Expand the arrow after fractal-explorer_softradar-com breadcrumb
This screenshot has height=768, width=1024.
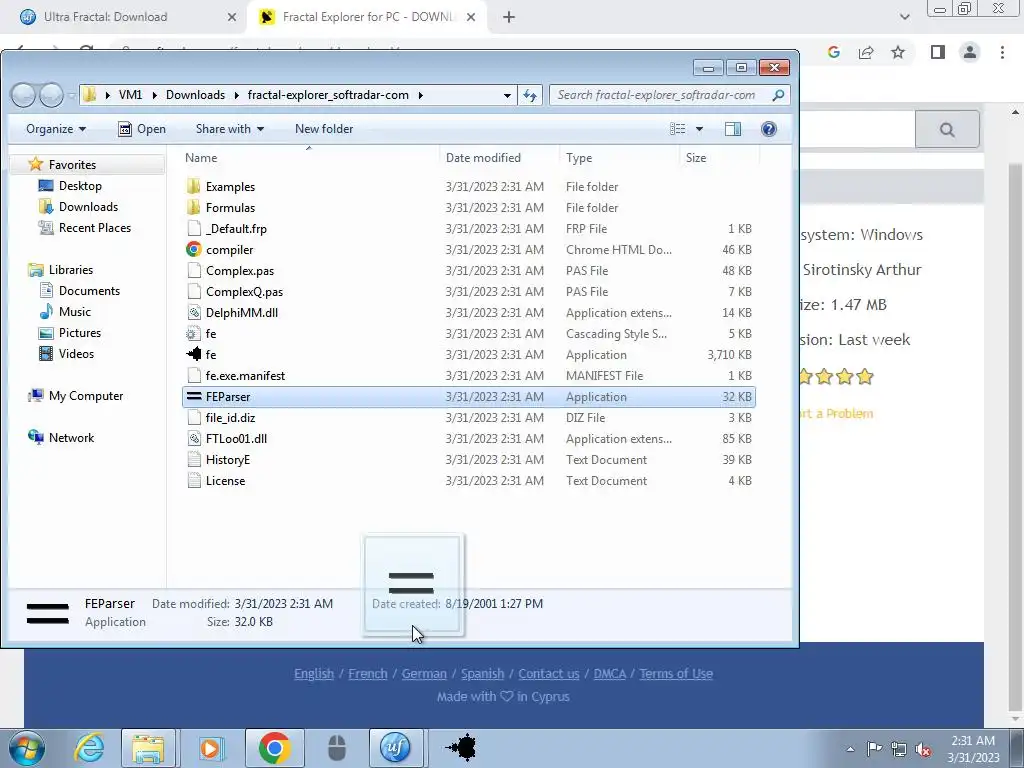421,95
